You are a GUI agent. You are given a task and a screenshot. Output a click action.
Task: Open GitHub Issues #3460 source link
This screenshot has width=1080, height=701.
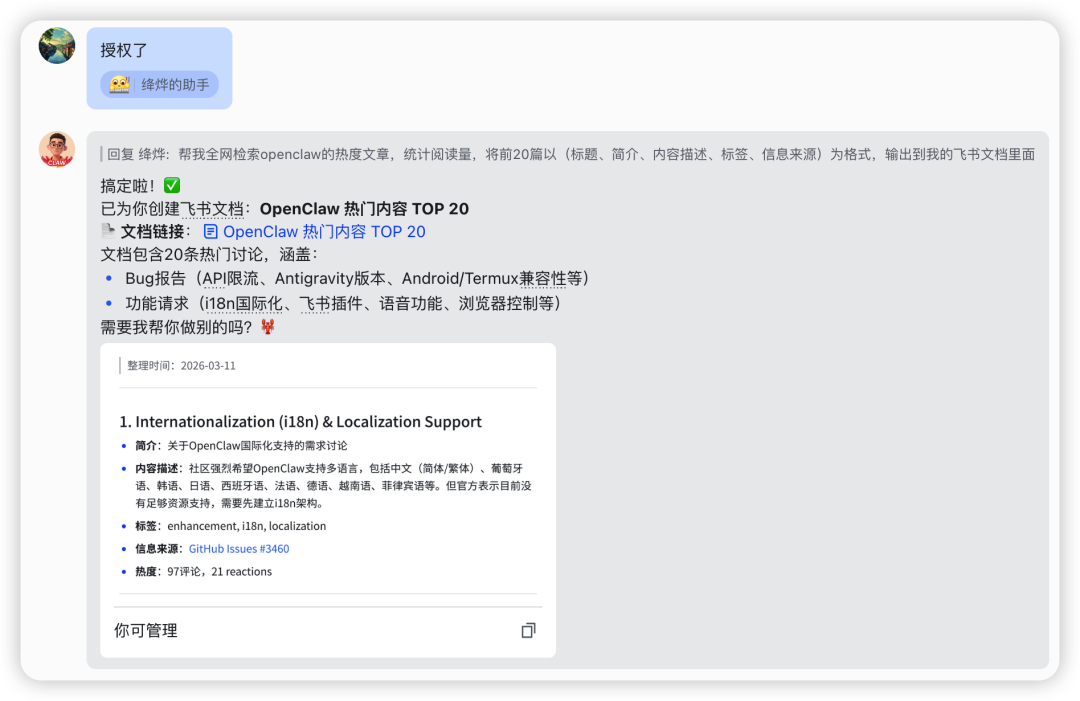239,549
